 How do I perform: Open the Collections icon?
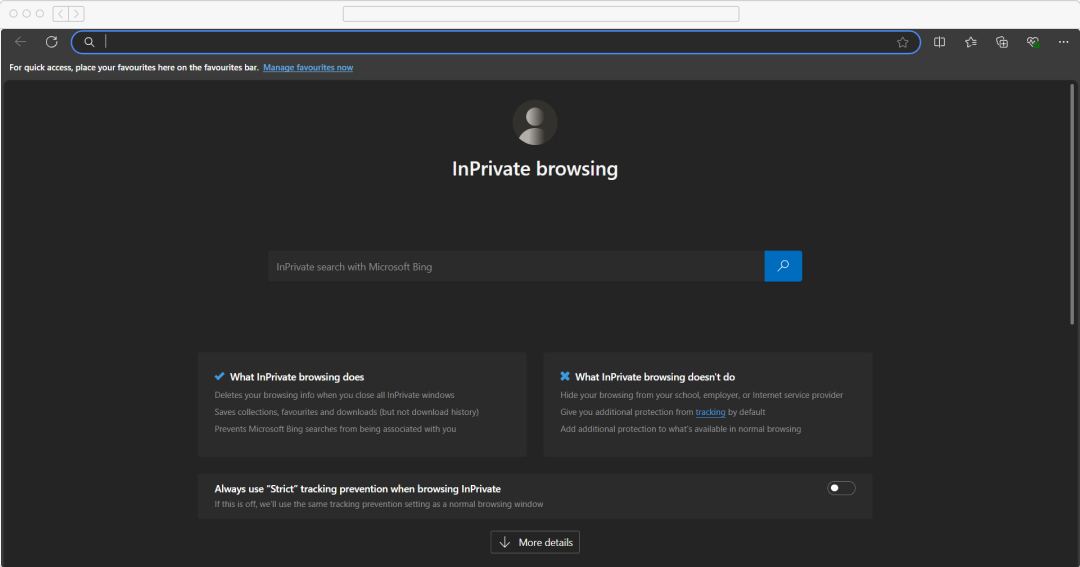1002,42
